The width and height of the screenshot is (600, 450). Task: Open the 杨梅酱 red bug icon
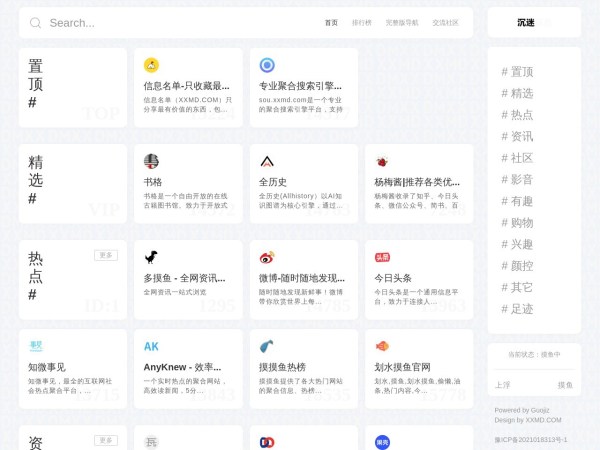382,161
